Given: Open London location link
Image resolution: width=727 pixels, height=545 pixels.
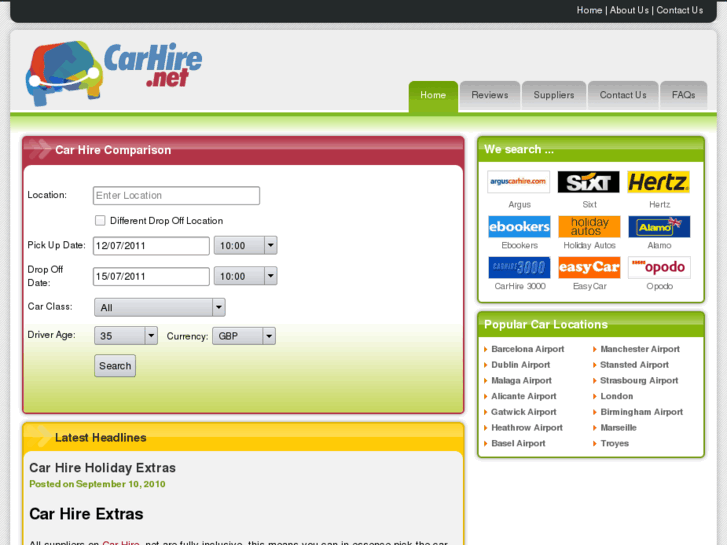Looking at the screenshot, I should coord(616,396).
